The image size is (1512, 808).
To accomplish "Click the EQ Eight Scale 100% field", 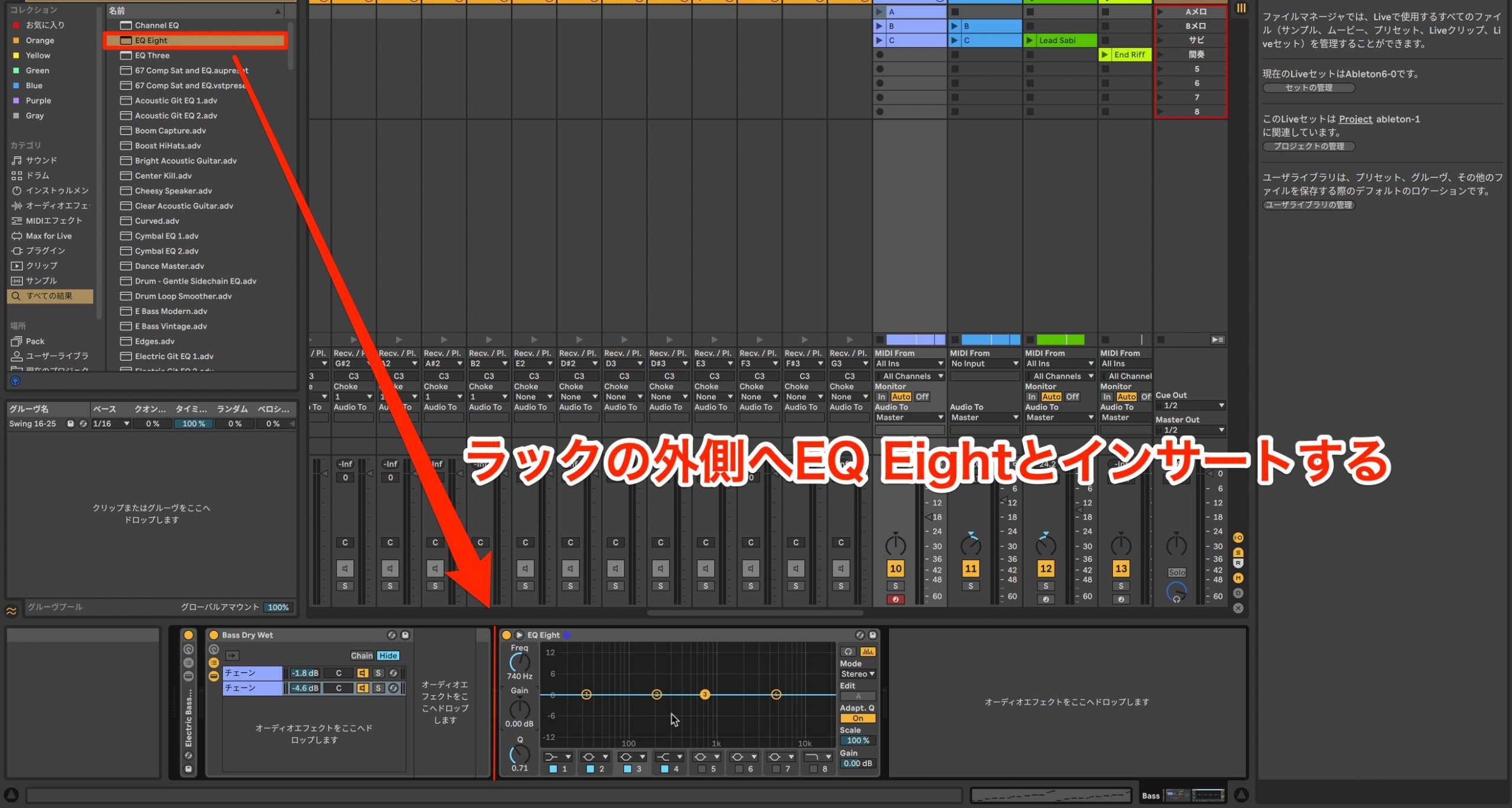I will 858,741.
